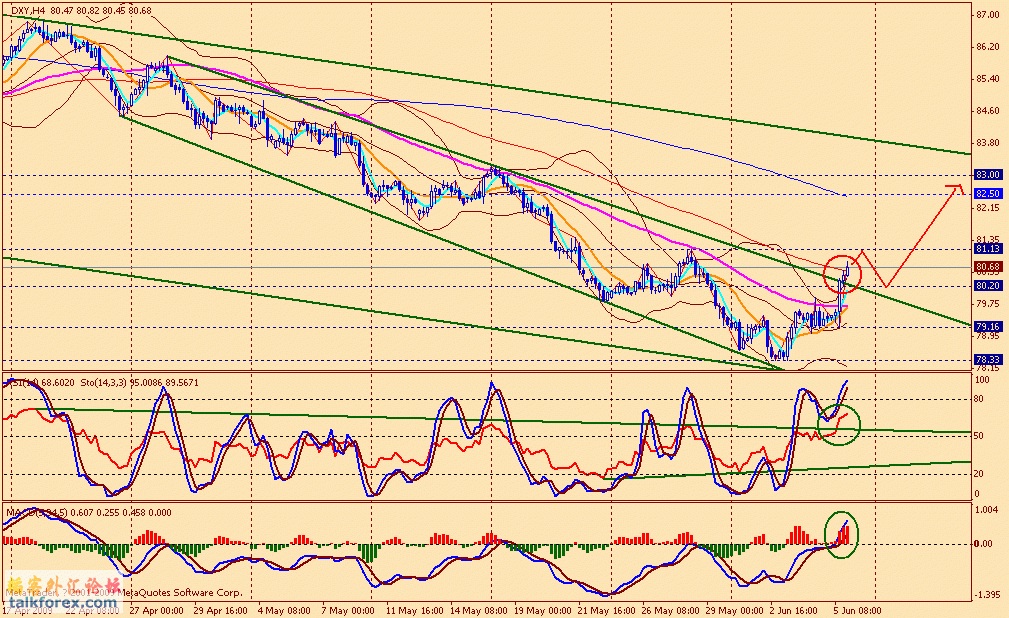Viewport: 1009px width, 618px height.
Task: Click the 27 Apr 00:00 date label
Action: (x=156, y=610)
